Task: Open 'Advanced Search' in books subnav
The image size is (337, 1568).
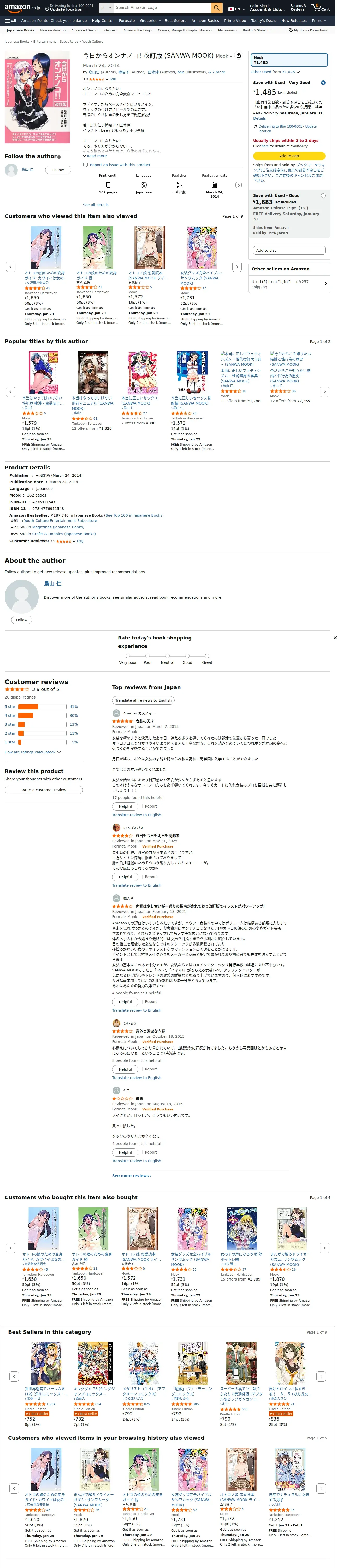Action: tap(85, 30)
